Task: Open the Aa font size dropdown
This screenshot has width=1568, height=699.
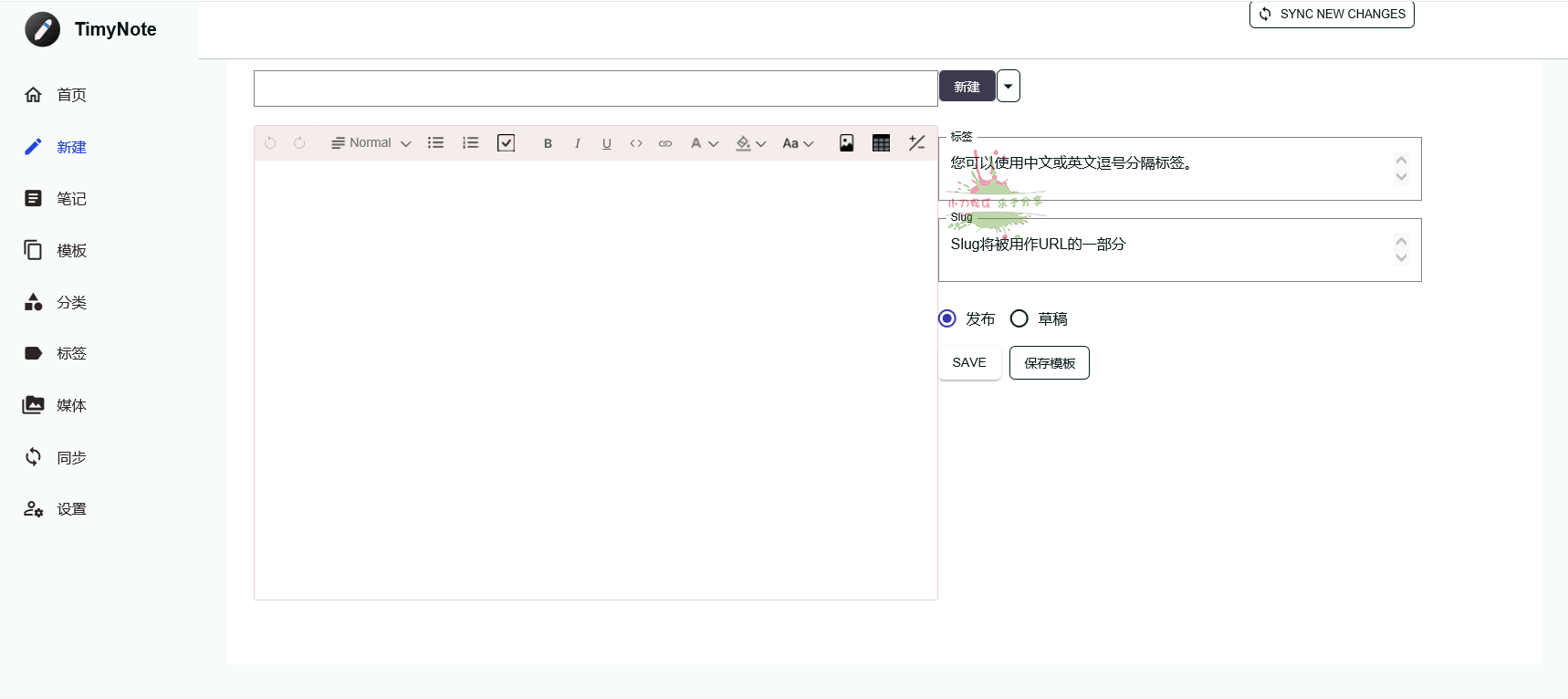Action: (797, 143)
